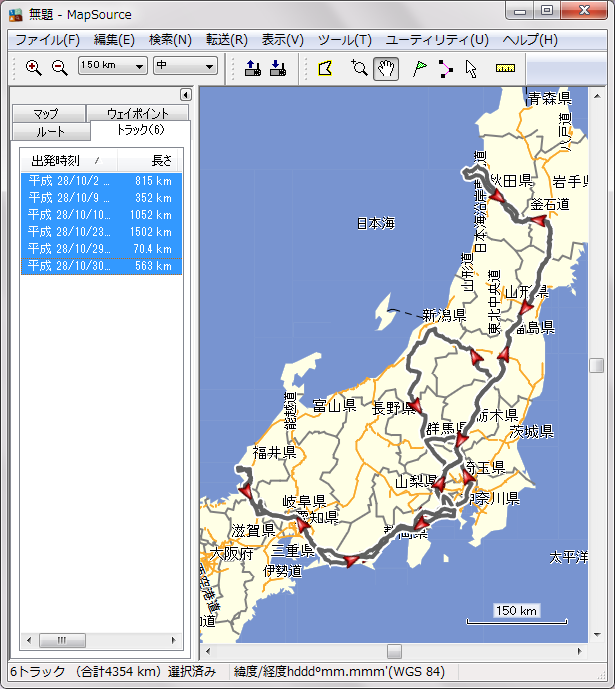The width and height of the screenshot is (615, 689).
Task: Open the 編集(E) menu
Action: click(114, 40)
